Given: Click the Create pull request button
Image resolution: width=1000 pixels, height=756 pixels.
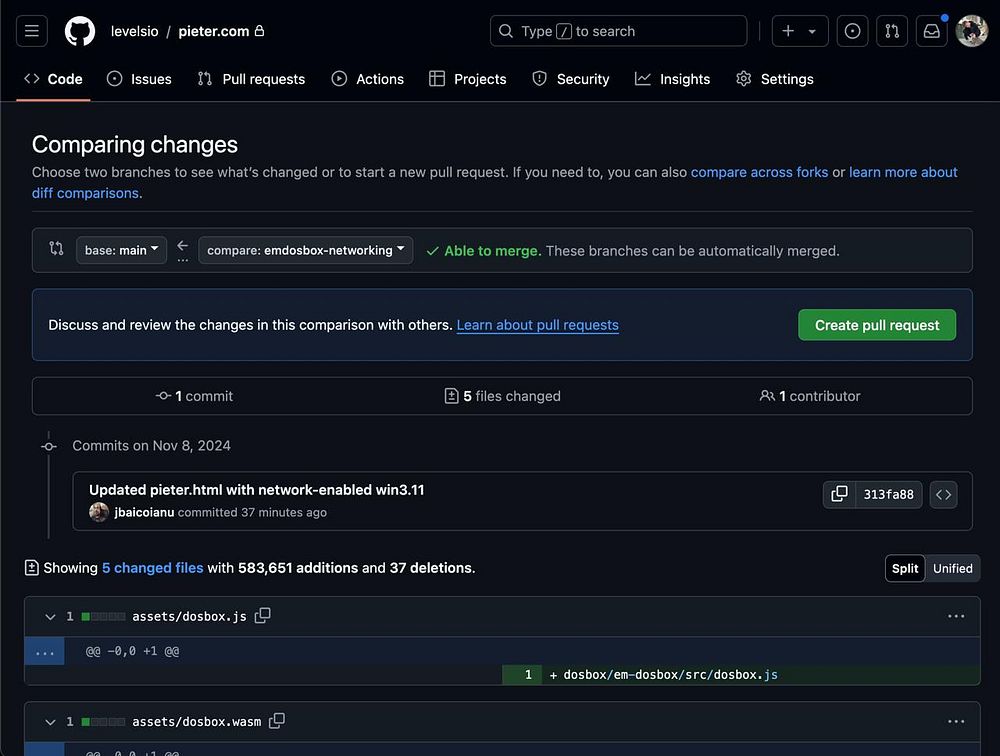Looking at the screenshot, I should coord(876,325).
